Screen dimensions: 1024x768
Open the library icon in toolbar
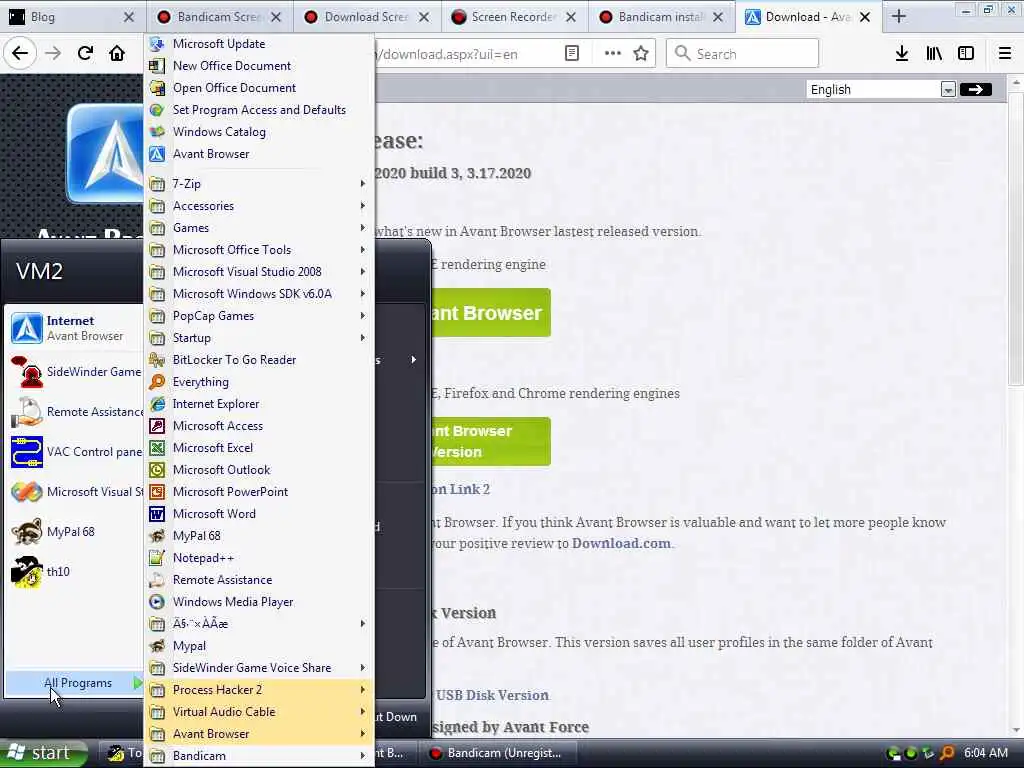click(x=934, y=54)
